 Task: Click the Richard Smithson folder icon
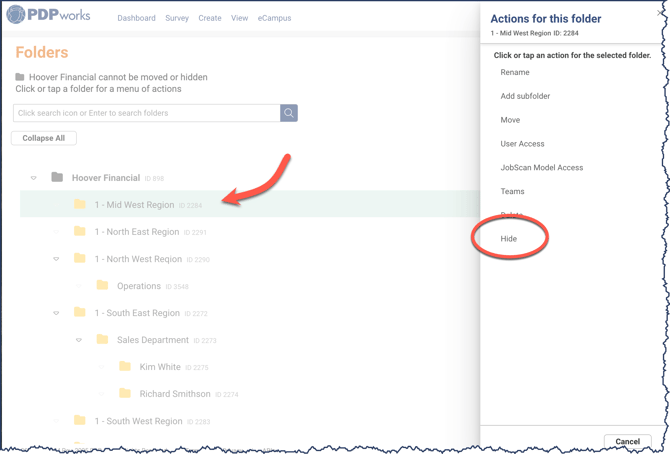click(125, 393)
